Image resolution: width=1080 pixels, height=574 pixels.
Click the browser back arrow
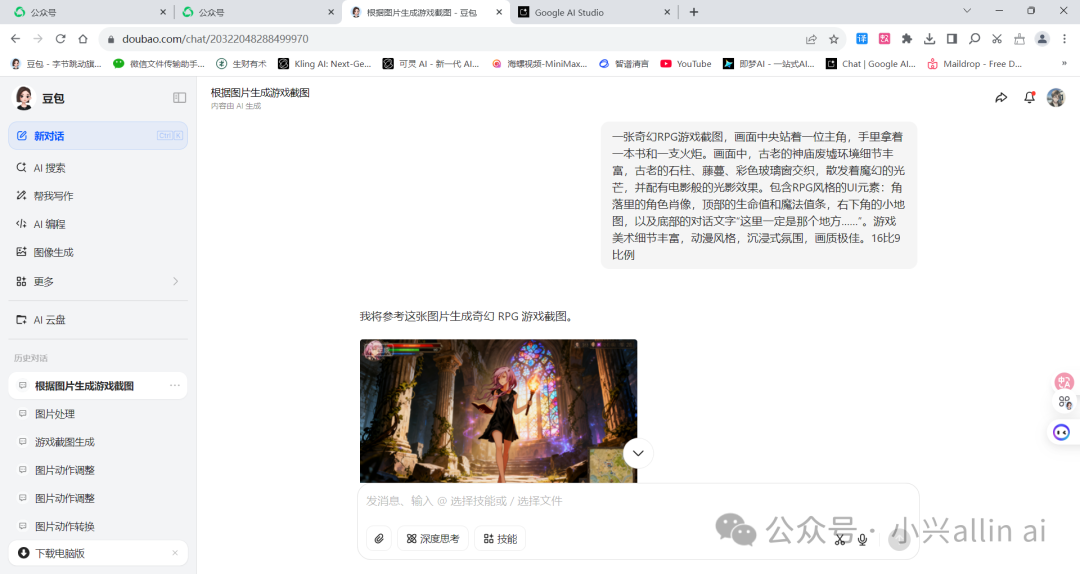click(x=15, y=39)
